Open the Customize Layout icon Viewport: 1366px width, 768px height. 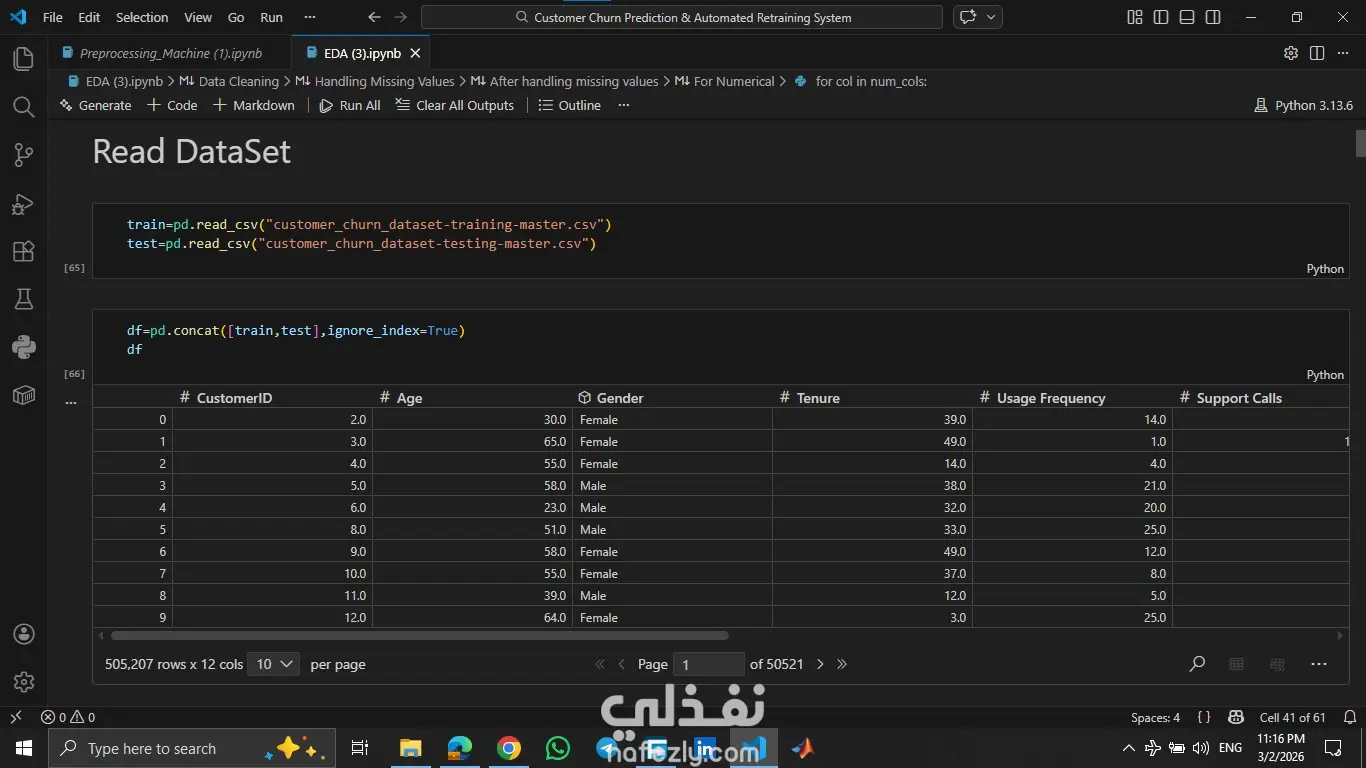click(x=1134, y=17)
